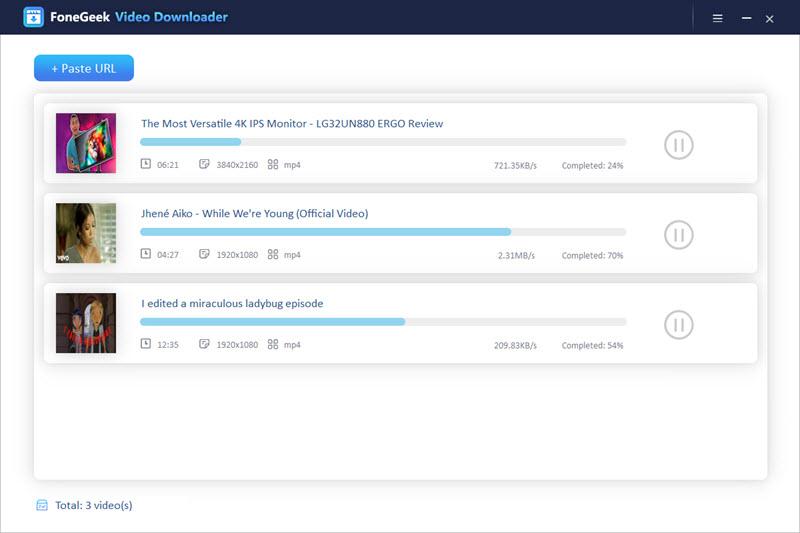Pause the LG32UN880 ERGO Review download
The image size is (800, 533).
click(679, 145)
